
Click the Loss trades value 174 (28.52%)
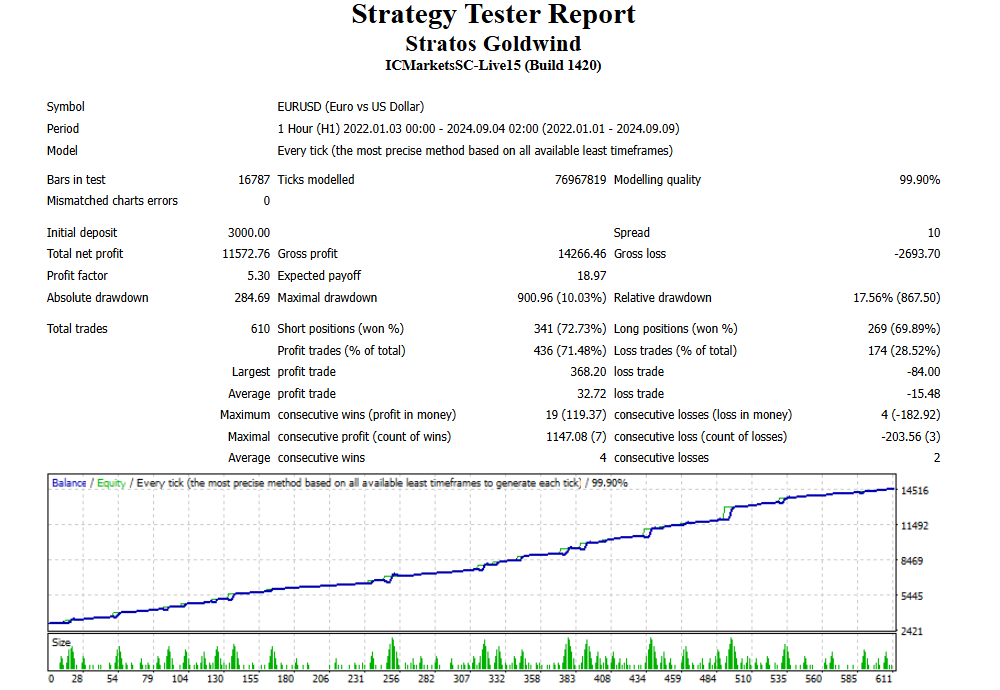[x=904, y=351]
